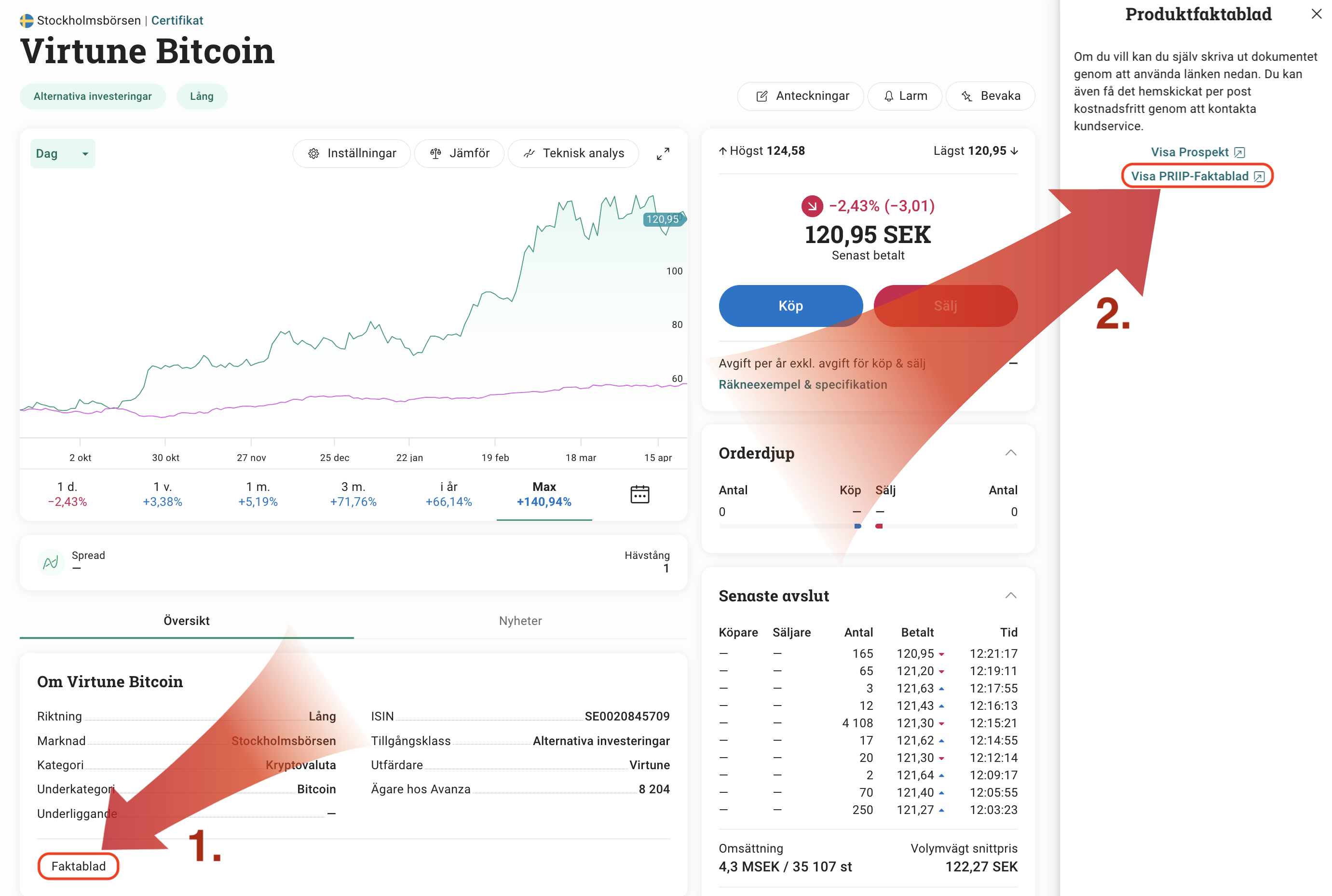1332x896 pixels.
Task: Set a price alarm with Larm
Action: click(905, 96)
